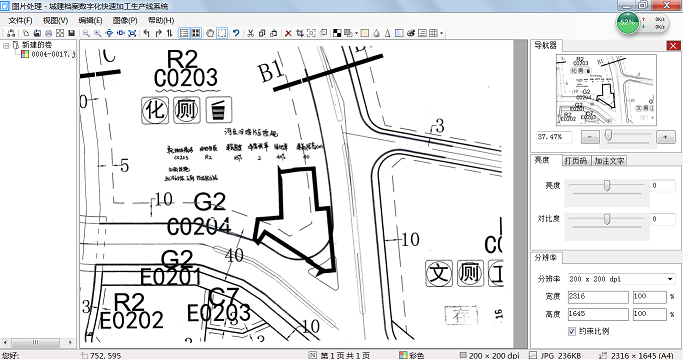Click the print icon in toolbar
The image size is (683, 360).
point(48,33)
